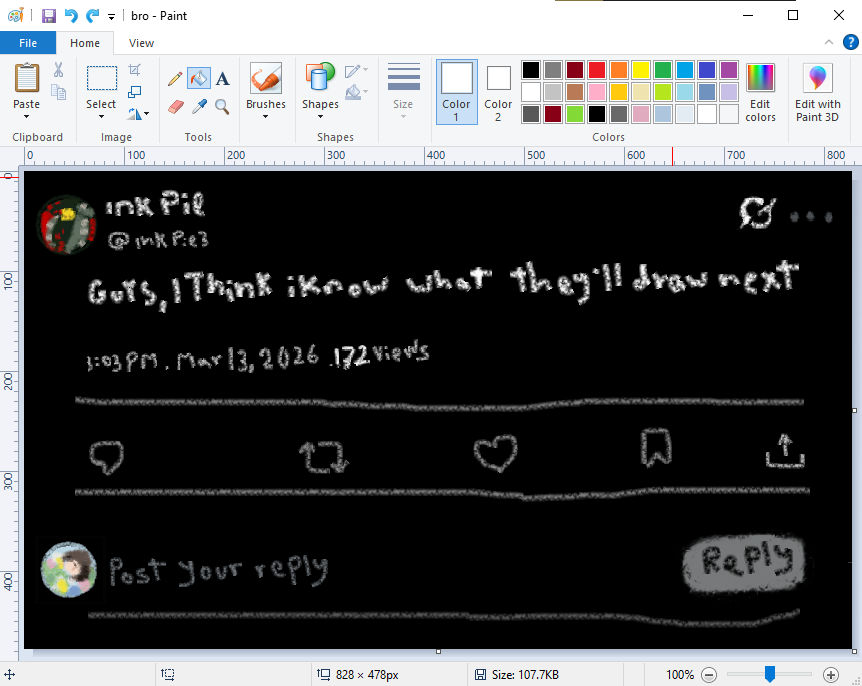Click the Select dashed rectangle icon
Image resolution: width=862 pixels, height=686 pixels.
pyautogui.click(x=102, y=78)
